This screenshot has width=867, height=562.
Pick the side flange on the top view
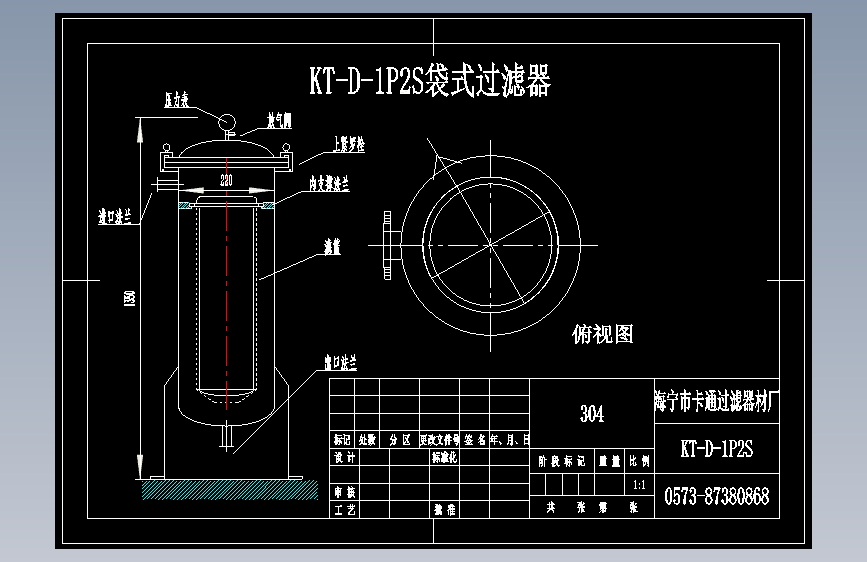tap(390, 245)
